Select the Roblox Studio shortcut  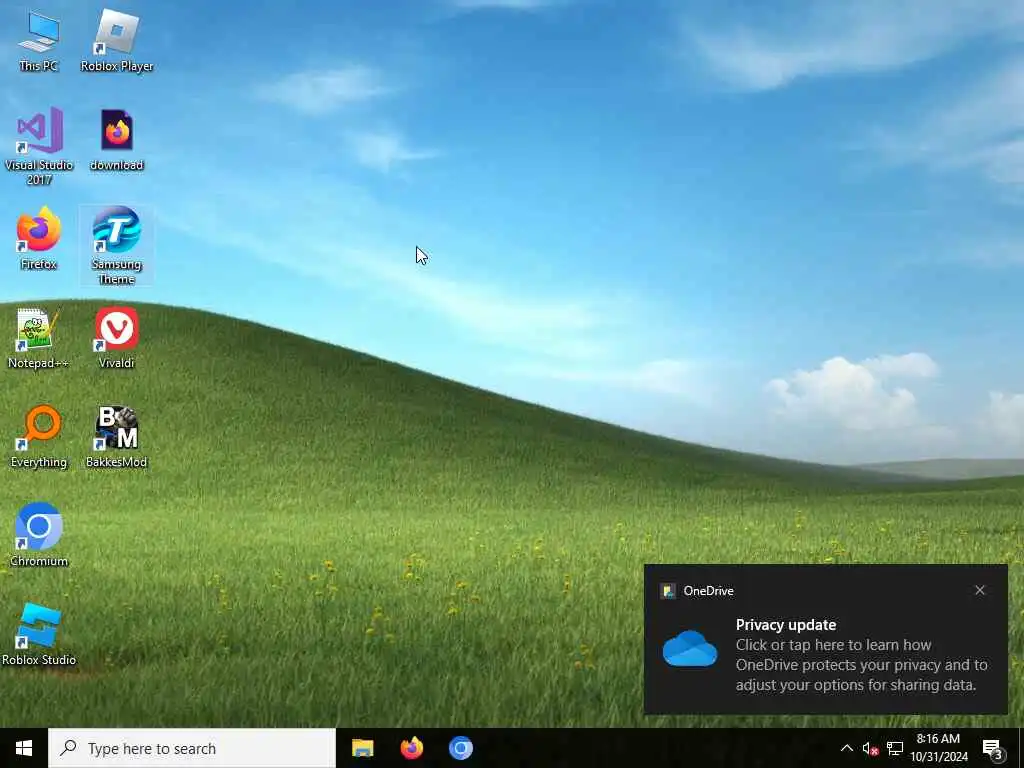(39, 635)
